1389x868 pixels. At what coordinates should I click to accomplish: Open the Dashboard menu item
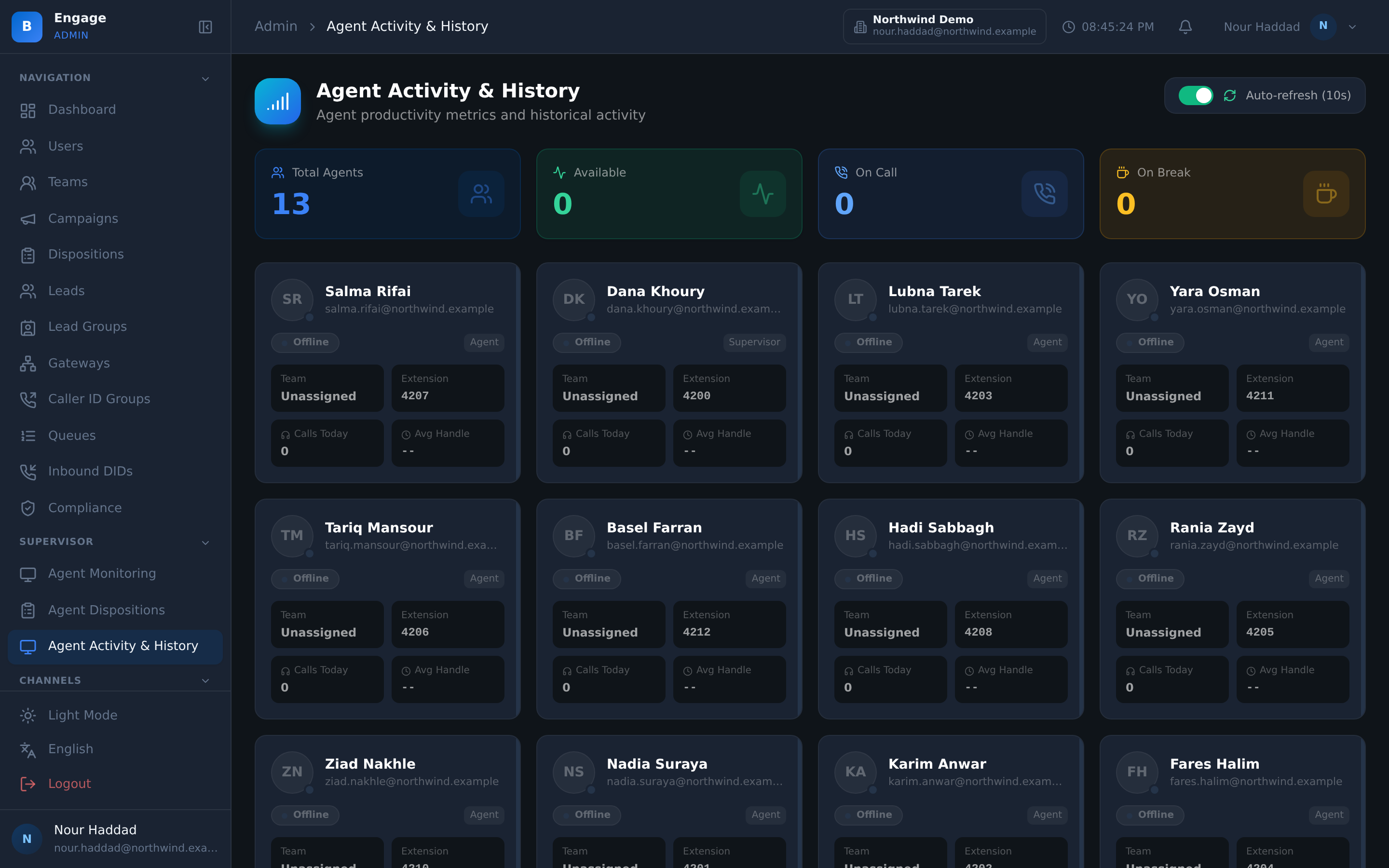(x=115, y=109)
